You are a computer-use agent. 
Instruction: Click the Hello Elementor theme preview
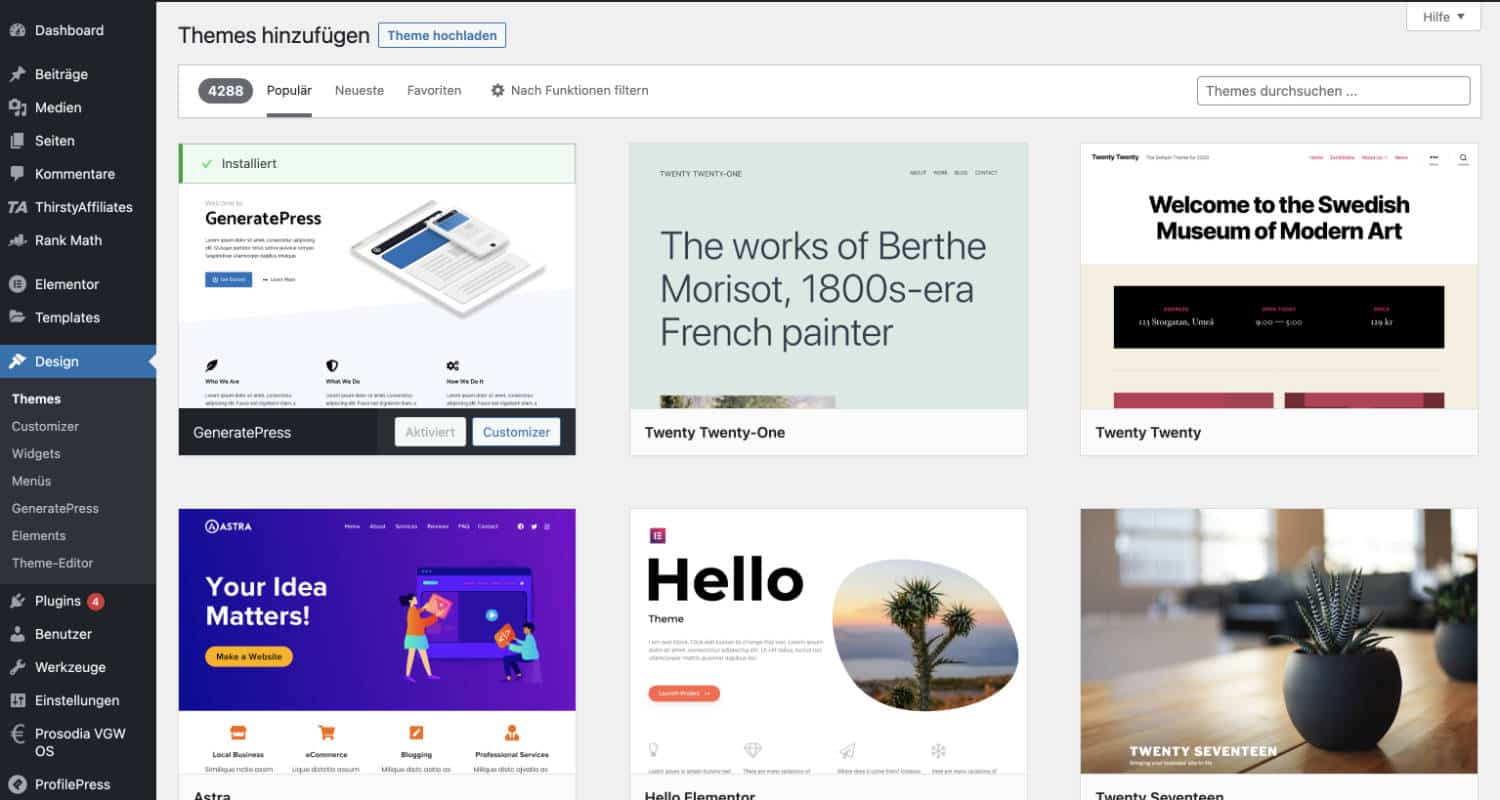828,641
